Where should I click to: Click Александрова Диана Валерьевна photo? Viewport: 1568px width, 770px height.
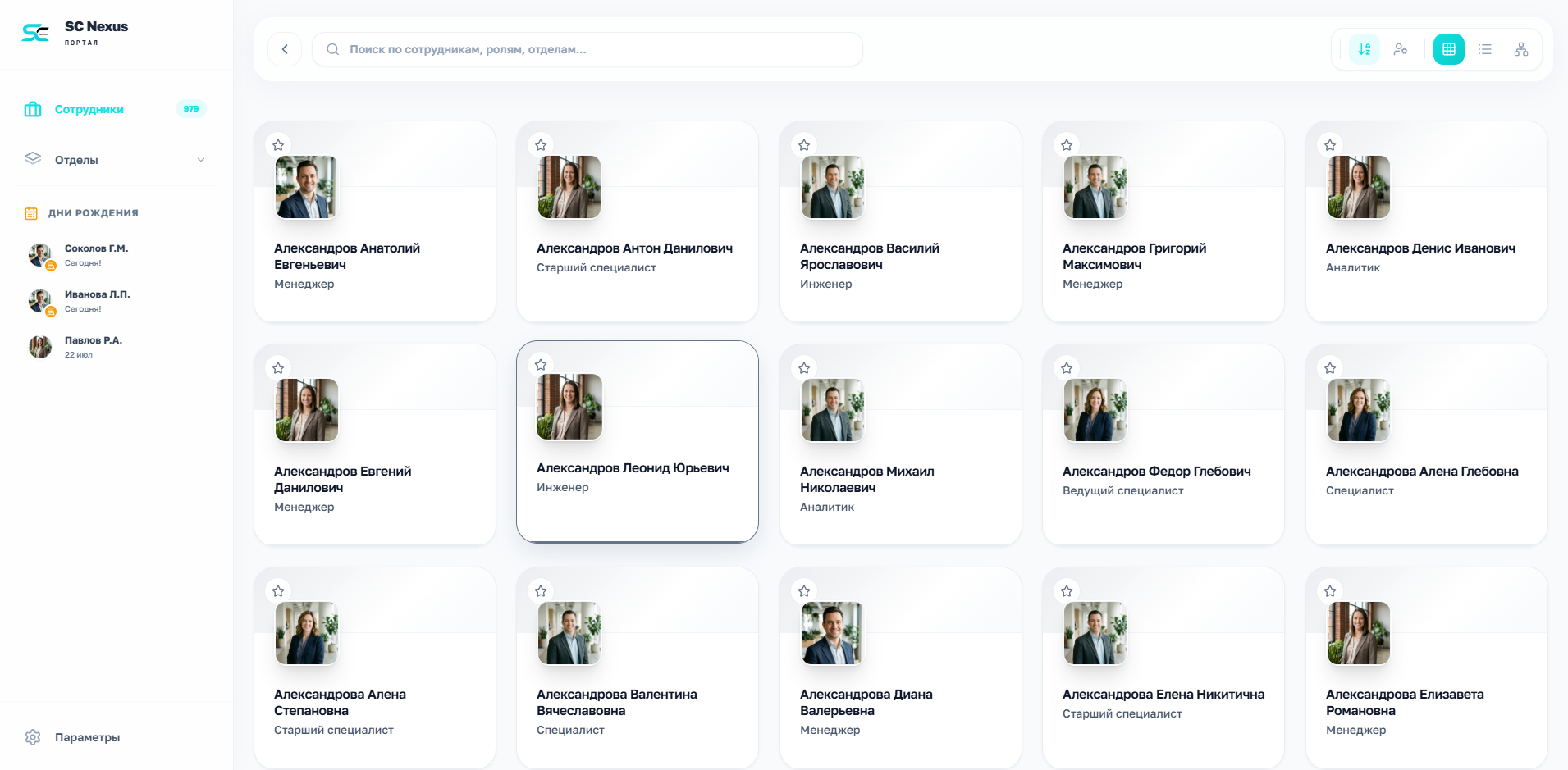(x=833, y=633)
